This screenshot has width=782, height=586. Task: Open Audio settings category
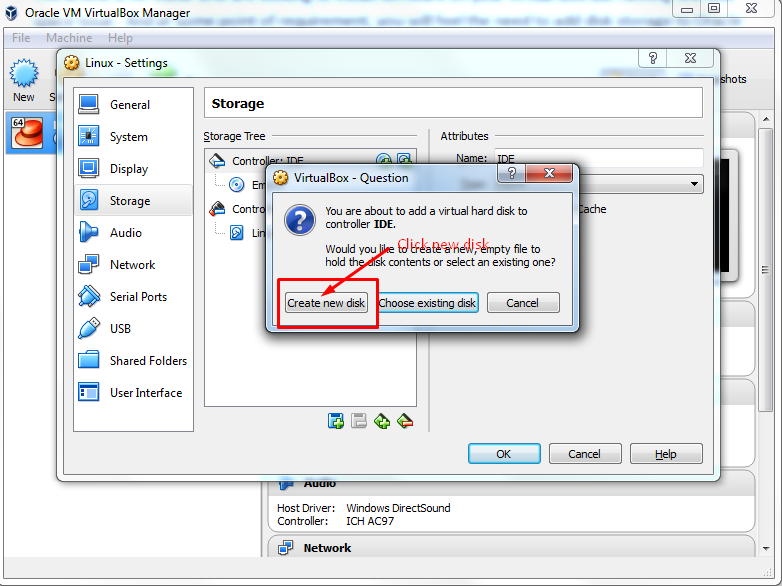tap(133, 232)
